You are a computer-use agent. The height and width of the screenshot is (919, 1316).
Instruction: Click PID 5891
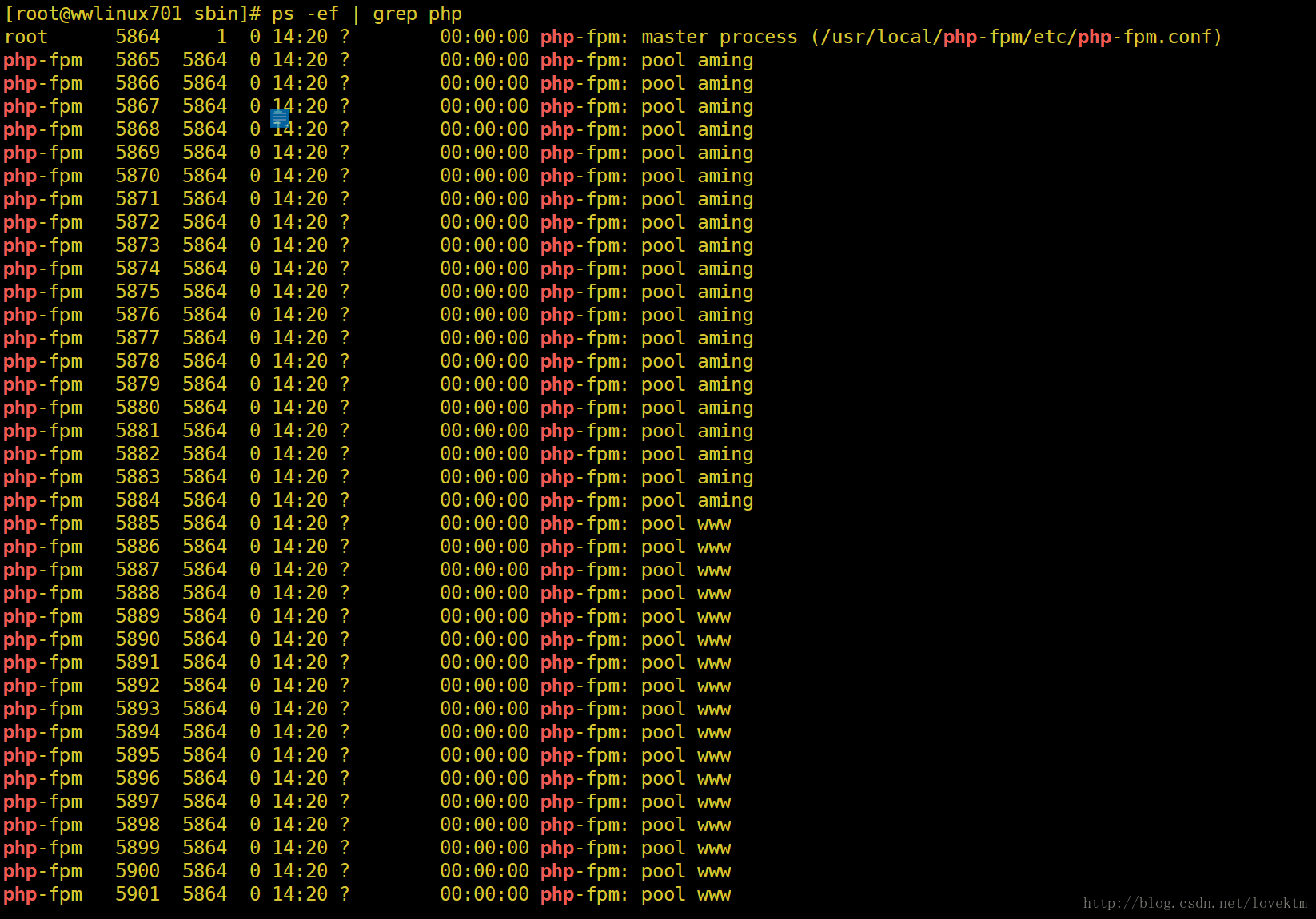click(x=138, y=662)
